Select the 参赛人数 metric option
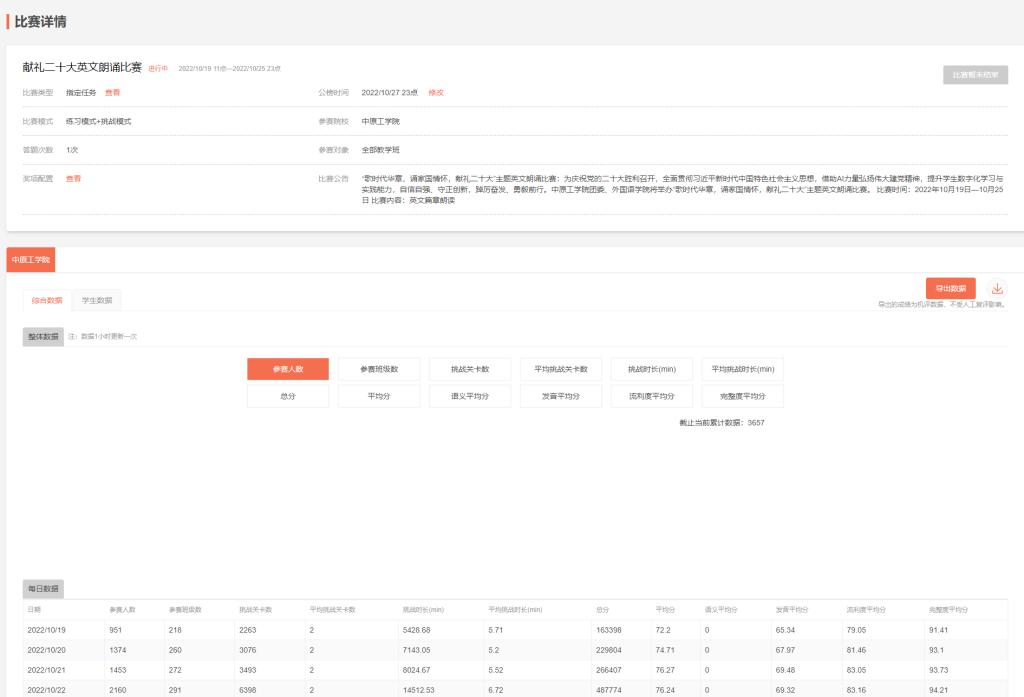1024x697 pixels. [288, 369]
